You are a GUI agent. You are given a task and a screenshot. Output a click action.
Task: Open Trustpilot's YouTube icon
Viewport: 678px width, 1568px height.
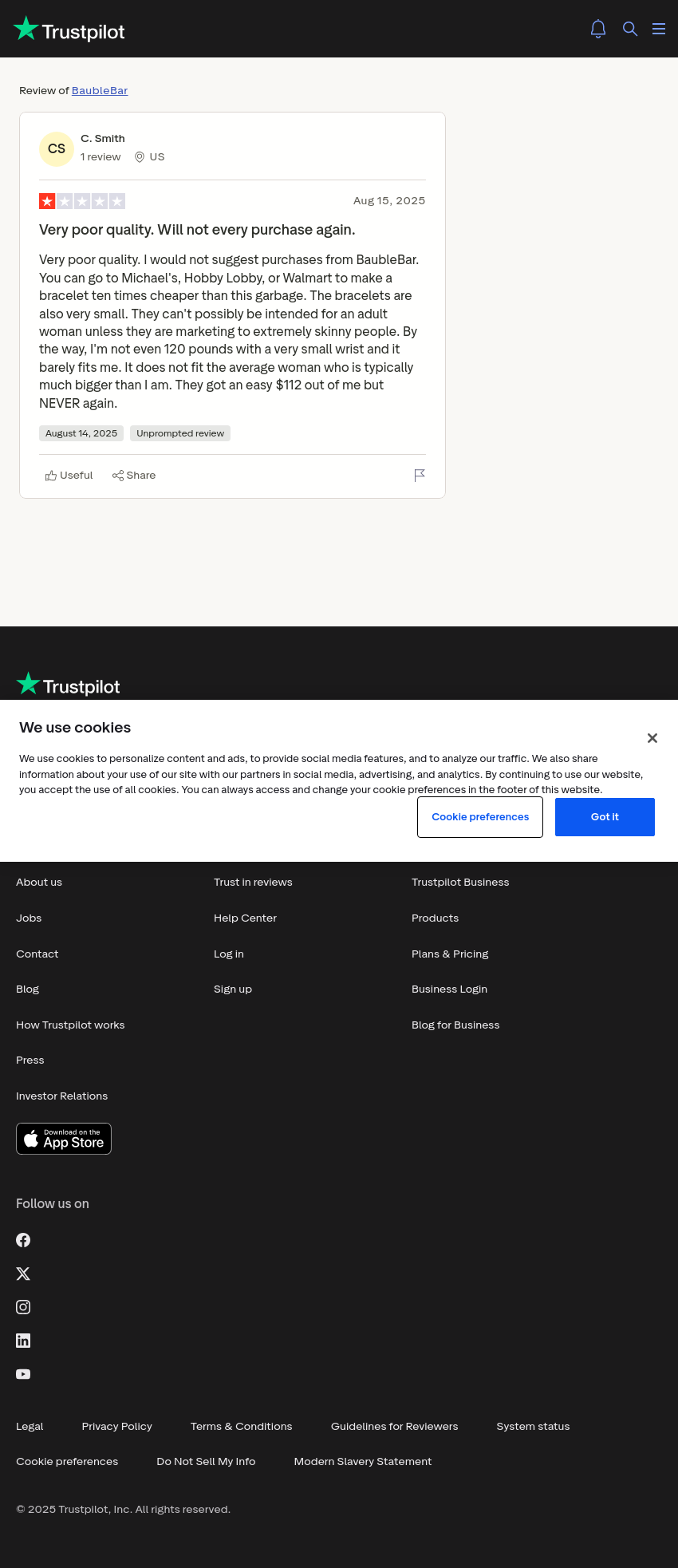tap(23, 1374)
